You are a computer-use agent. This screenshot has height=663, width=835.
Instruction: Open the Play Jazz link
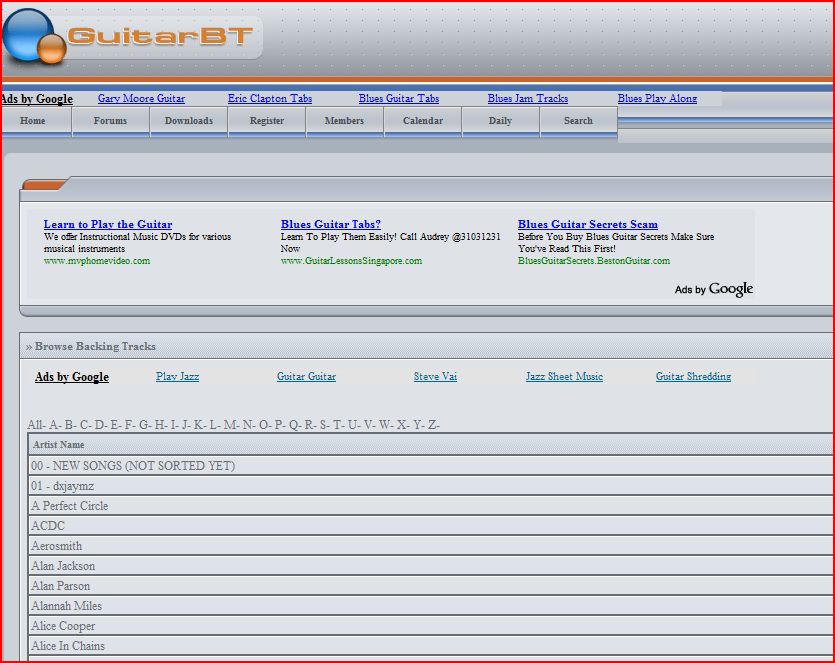(177, 376)
